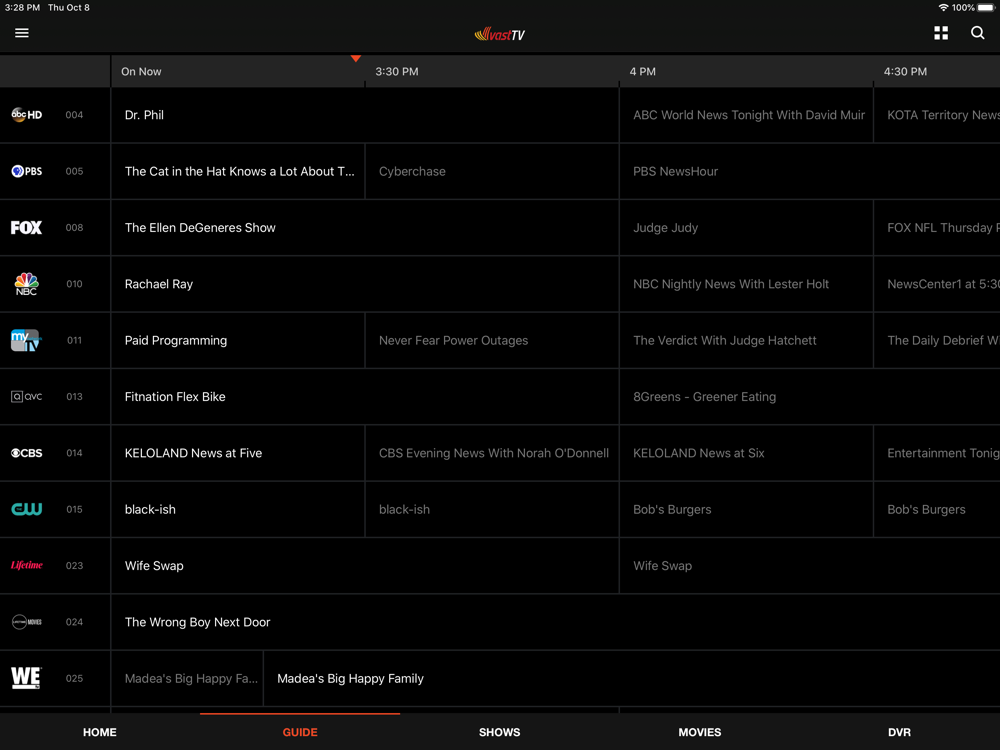Select the CW channel logo
The width and height of the screenshot is (1000, 750).
click(x=27, y=509)
